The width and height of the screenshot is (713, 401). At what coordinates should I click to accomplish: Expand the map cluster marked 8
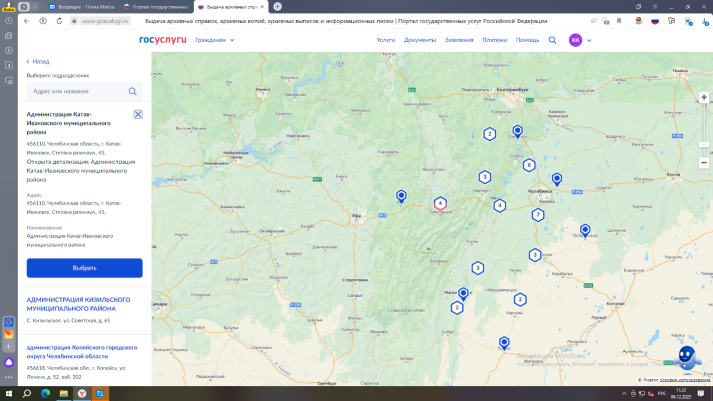point(529,165)
